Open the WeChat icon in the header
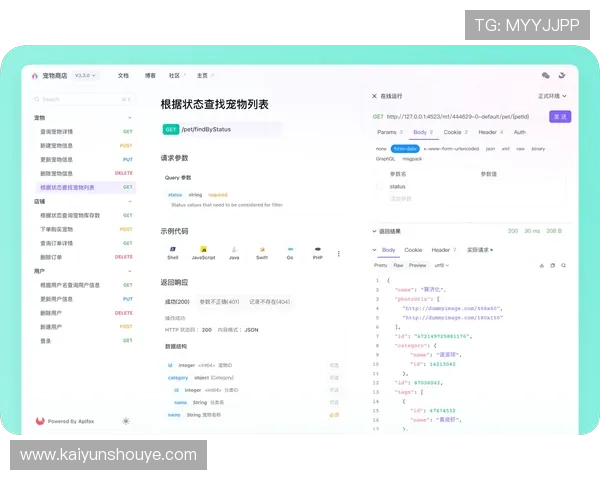 (x=546, y=75)
